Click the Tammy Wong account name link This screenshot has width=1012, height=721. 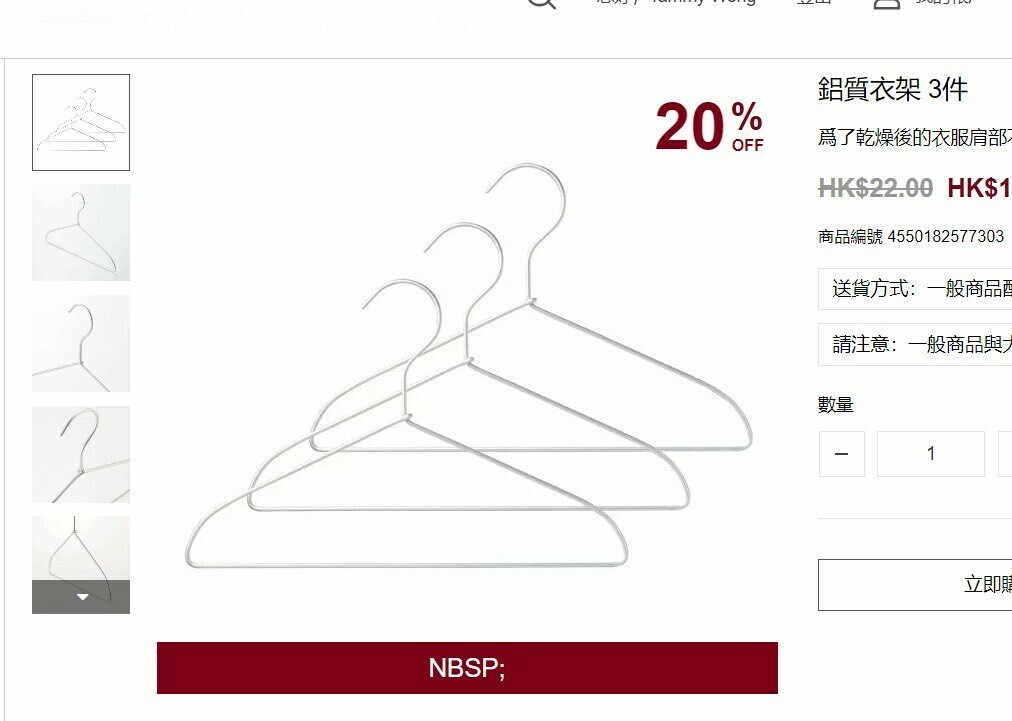pos(703,2)
